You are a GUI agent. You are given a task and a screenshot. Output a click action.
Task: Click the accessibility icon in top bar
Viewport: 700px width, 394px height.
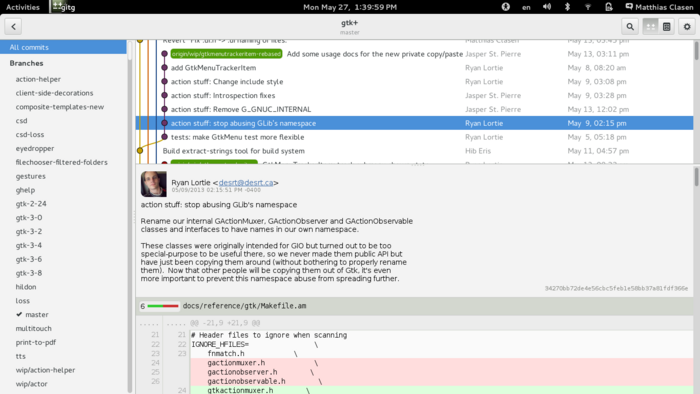click(505, 7)
